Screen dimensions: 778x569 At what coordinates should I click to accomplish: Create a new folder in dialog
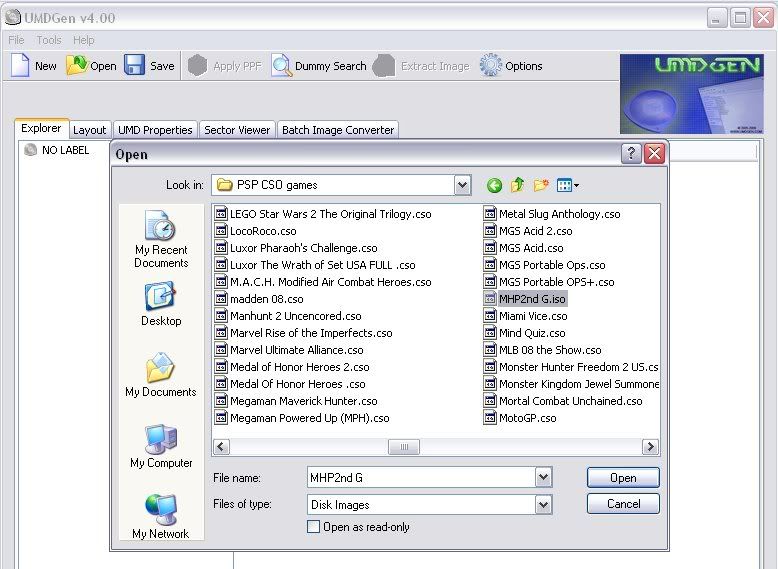(x=541, y=185)
